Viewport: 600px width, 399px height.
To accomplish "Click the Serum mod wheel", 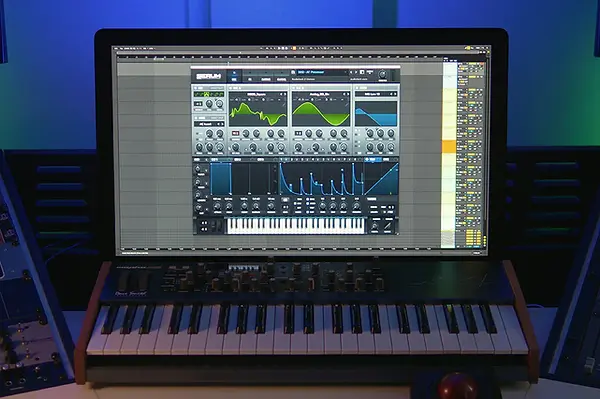I will (x=220, y=226).
